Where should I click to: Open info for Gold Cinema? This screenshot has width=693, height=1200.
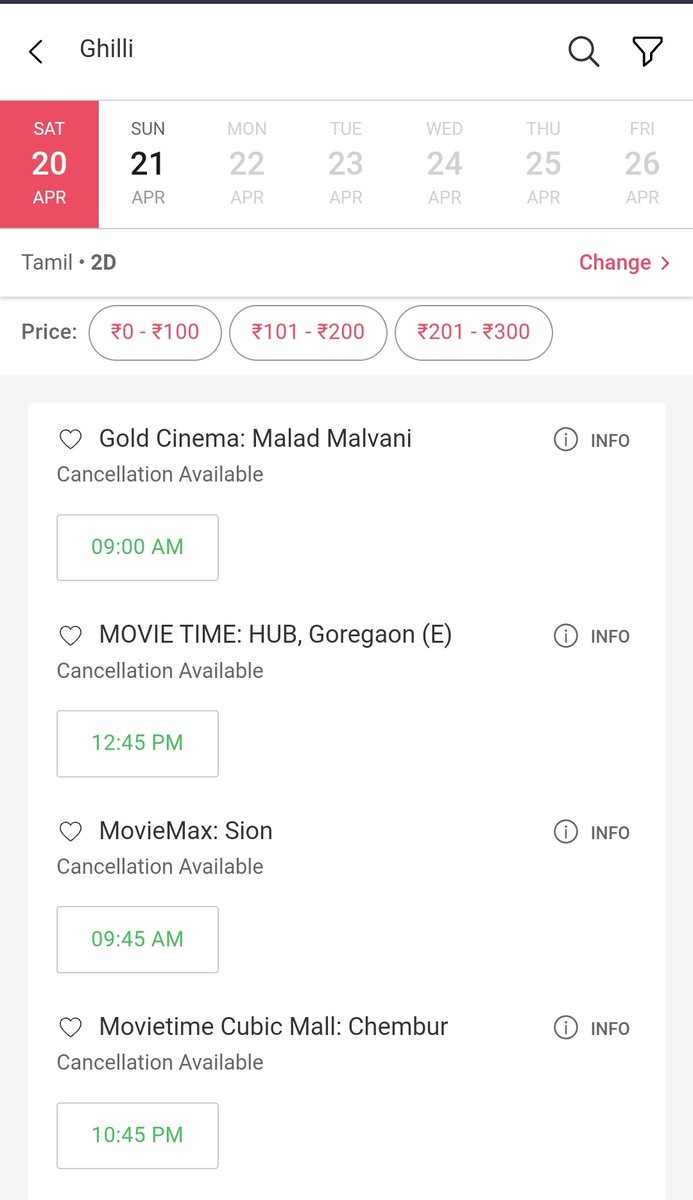pyautogui.click(x=592, y=440)
